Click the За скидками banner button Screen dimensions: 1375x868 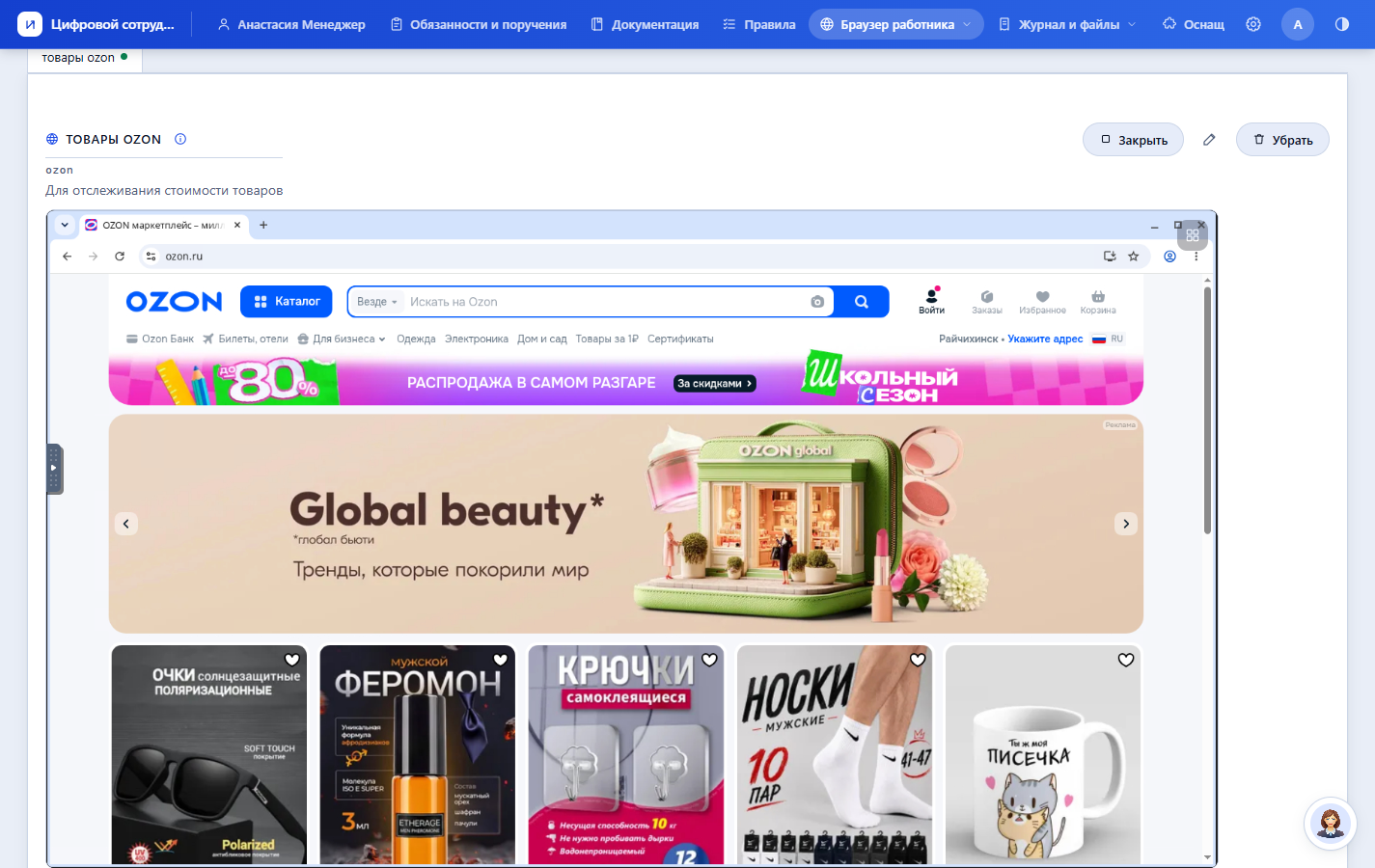[x=714, y=383]
